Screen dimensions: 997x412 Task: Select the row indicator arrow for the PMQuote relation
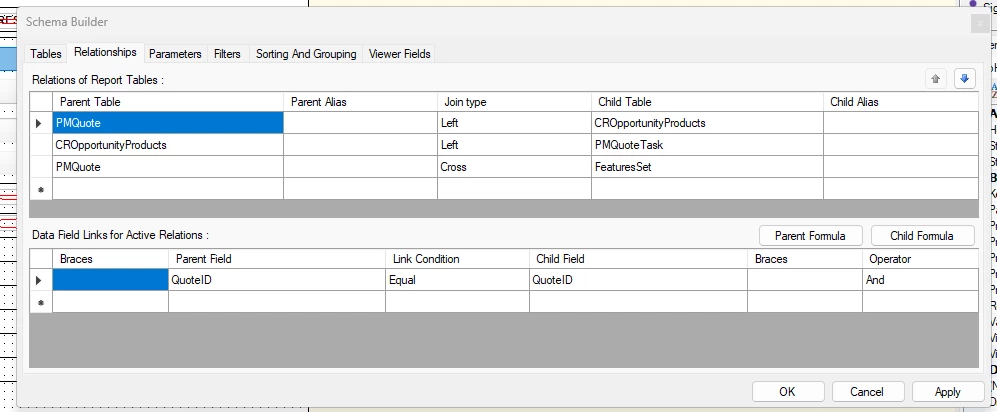[x=41, y=123]
